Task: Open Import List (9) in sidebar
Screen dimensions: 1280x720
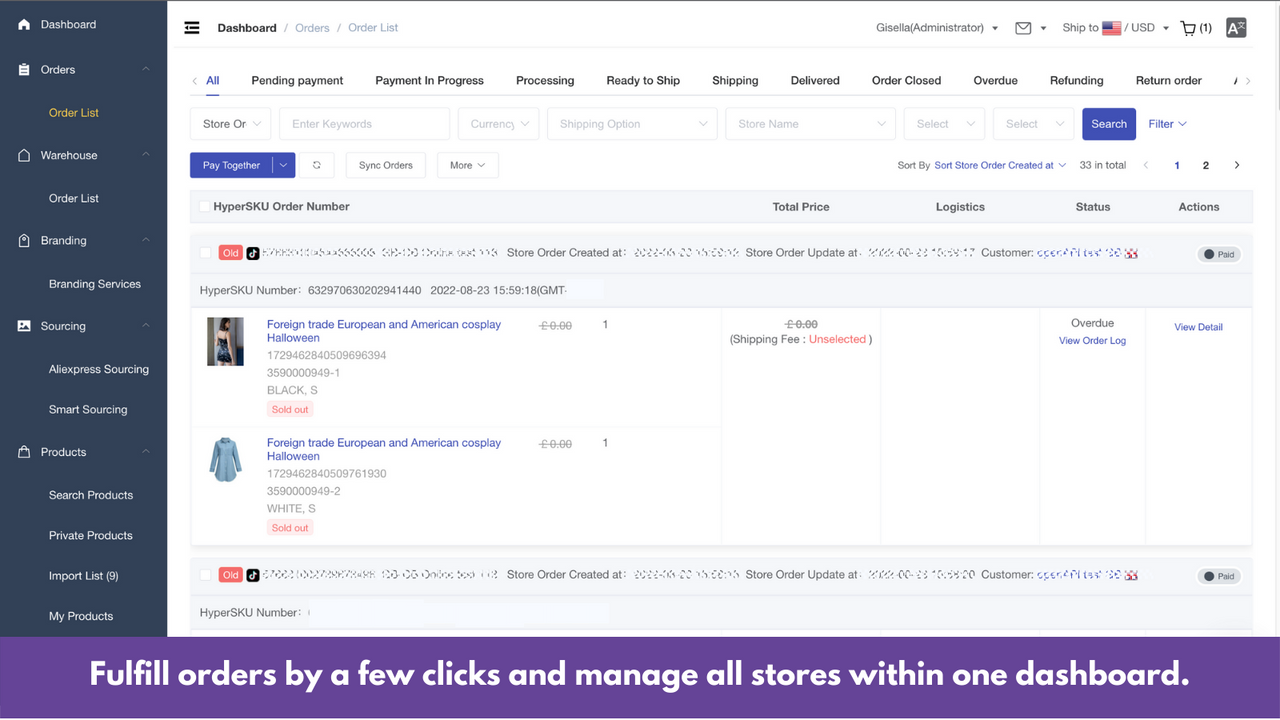Action: 83,576
